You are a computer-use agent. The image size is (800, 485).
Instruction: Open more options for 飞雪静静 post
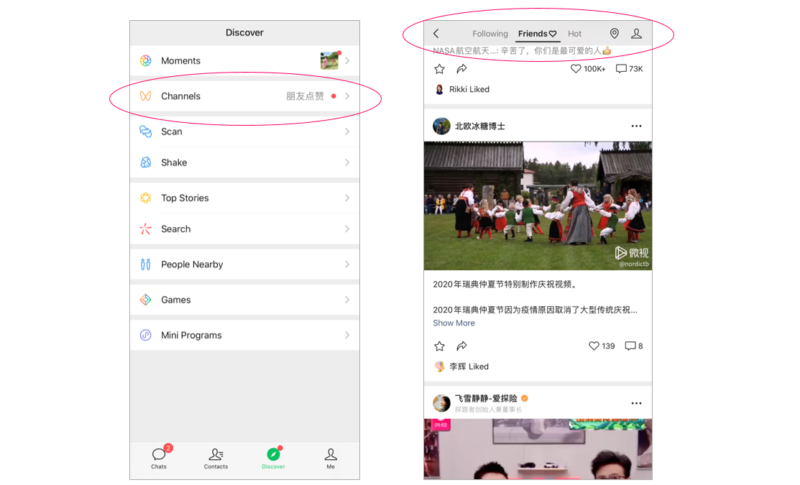click(636, 403)
